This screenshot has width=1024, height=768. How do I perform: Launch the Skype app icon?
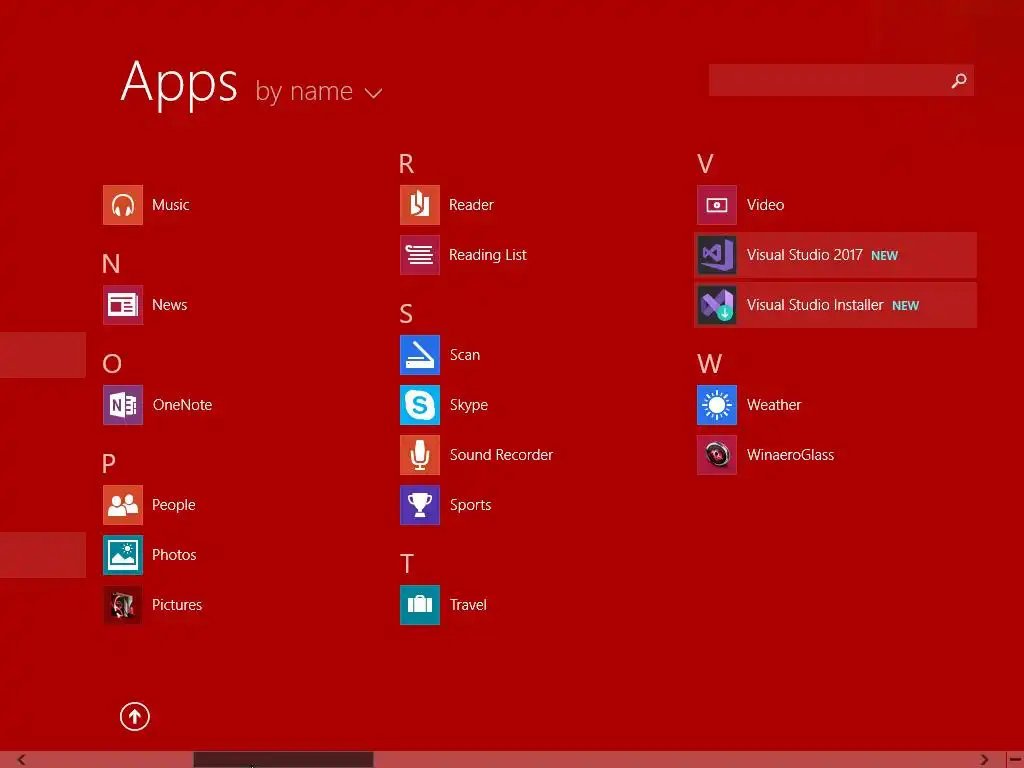click(420, 405)
